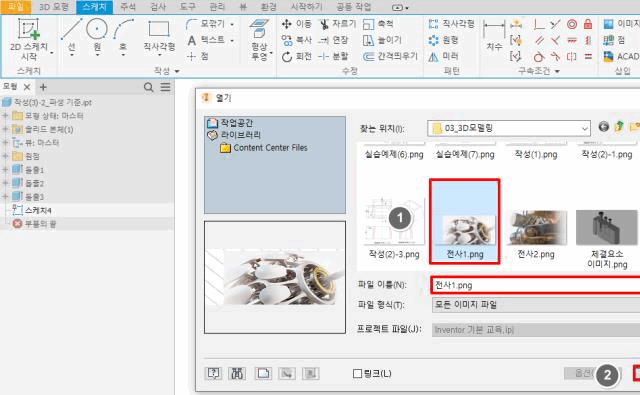The width and height of the screenshot is (640, 395).
Task: Select 작업공간 in the dialog location pane
Action: click(x=237, y=123)
